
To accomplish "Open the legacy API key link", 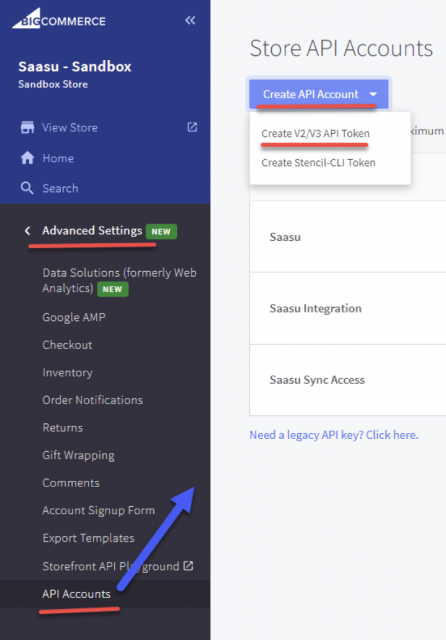I will click(x=334, y=435).
